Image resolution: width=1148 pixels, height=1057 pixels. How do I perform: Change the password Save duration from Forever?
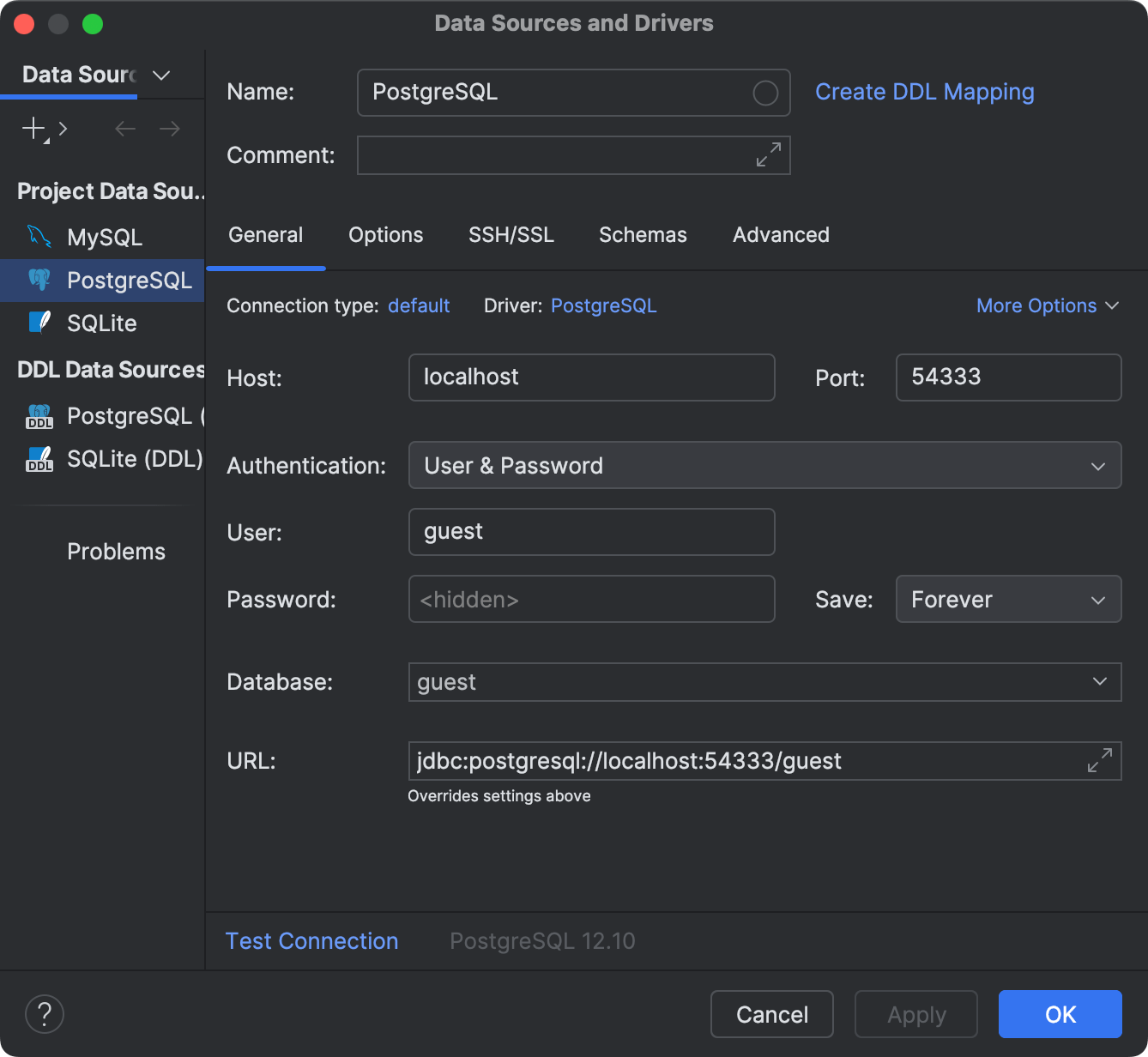1008,599
